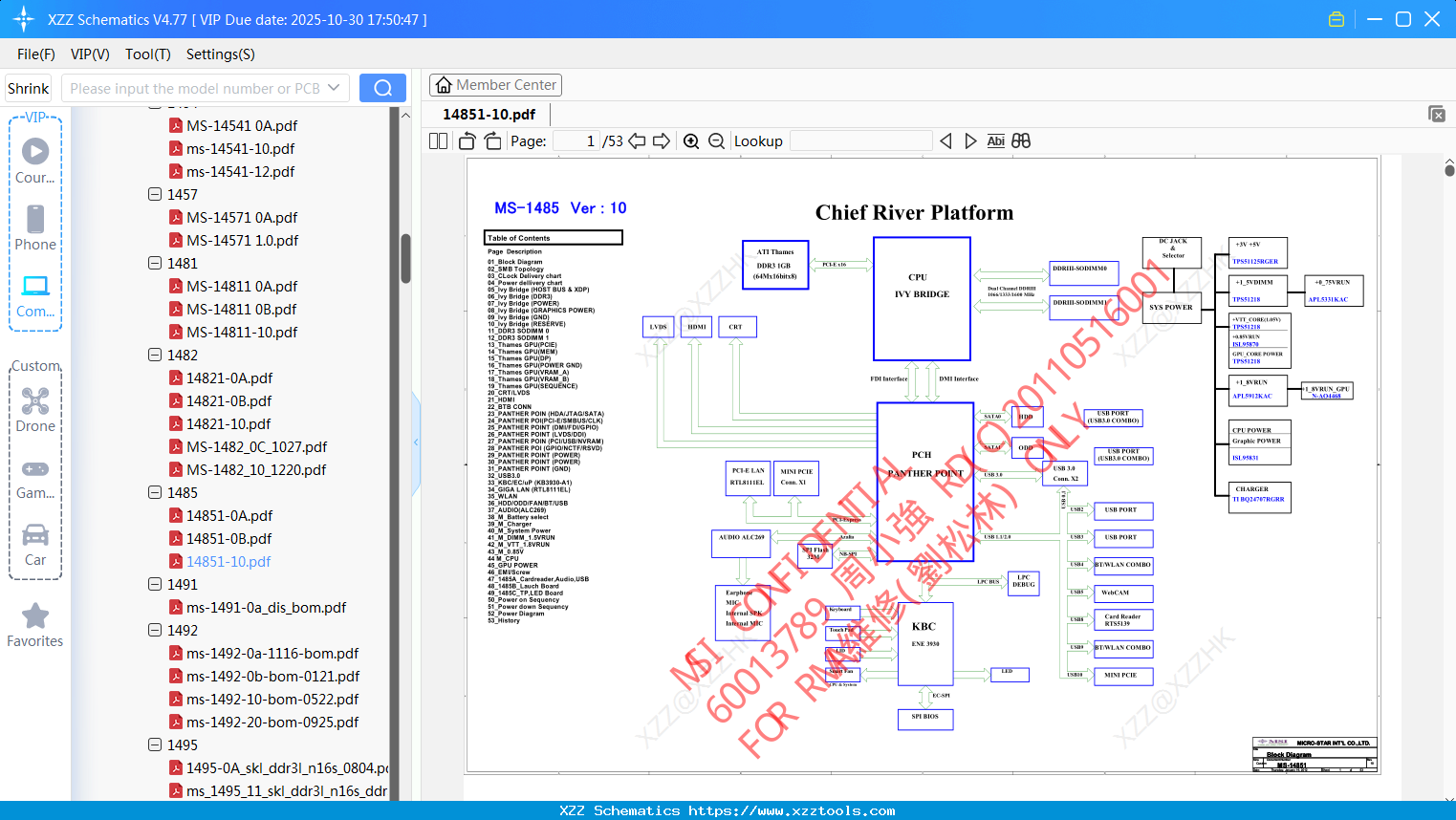The height and width of the screenshot is (820, 1456).
Task: Click the file tree vertical scrollbar thumb
Action: click(405, 258)
